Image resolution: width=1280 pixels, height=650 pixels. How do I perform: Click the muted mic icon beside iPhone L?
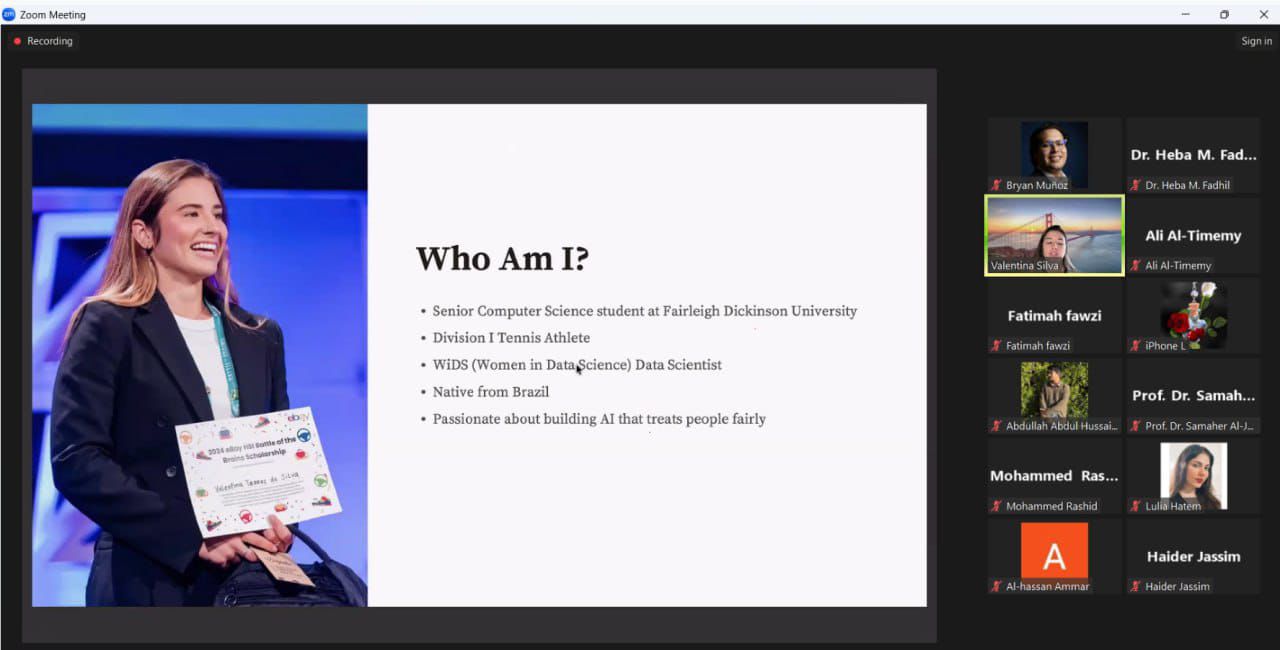[1136, 346]
